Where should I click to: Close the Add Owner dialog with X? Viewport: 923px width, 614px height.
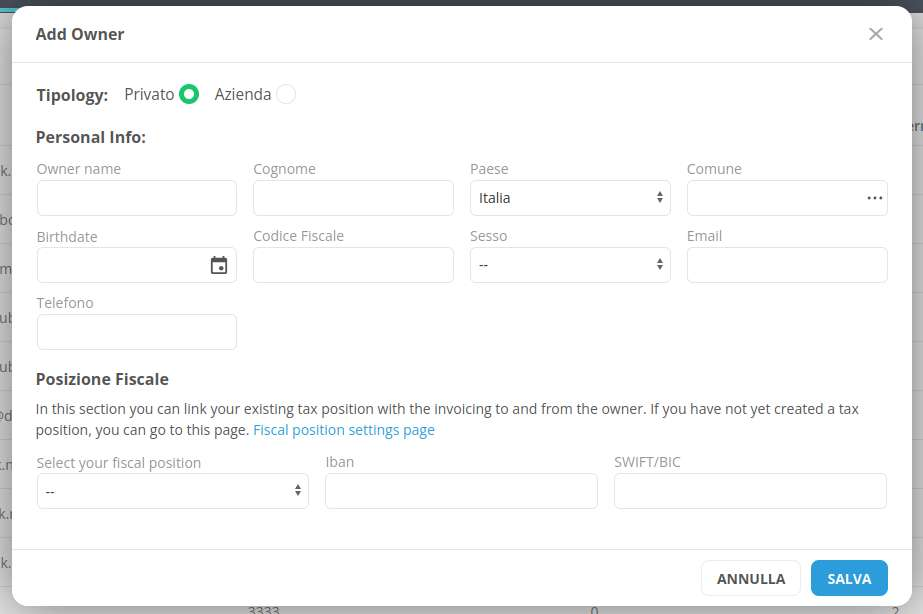(x=876, y=34)
